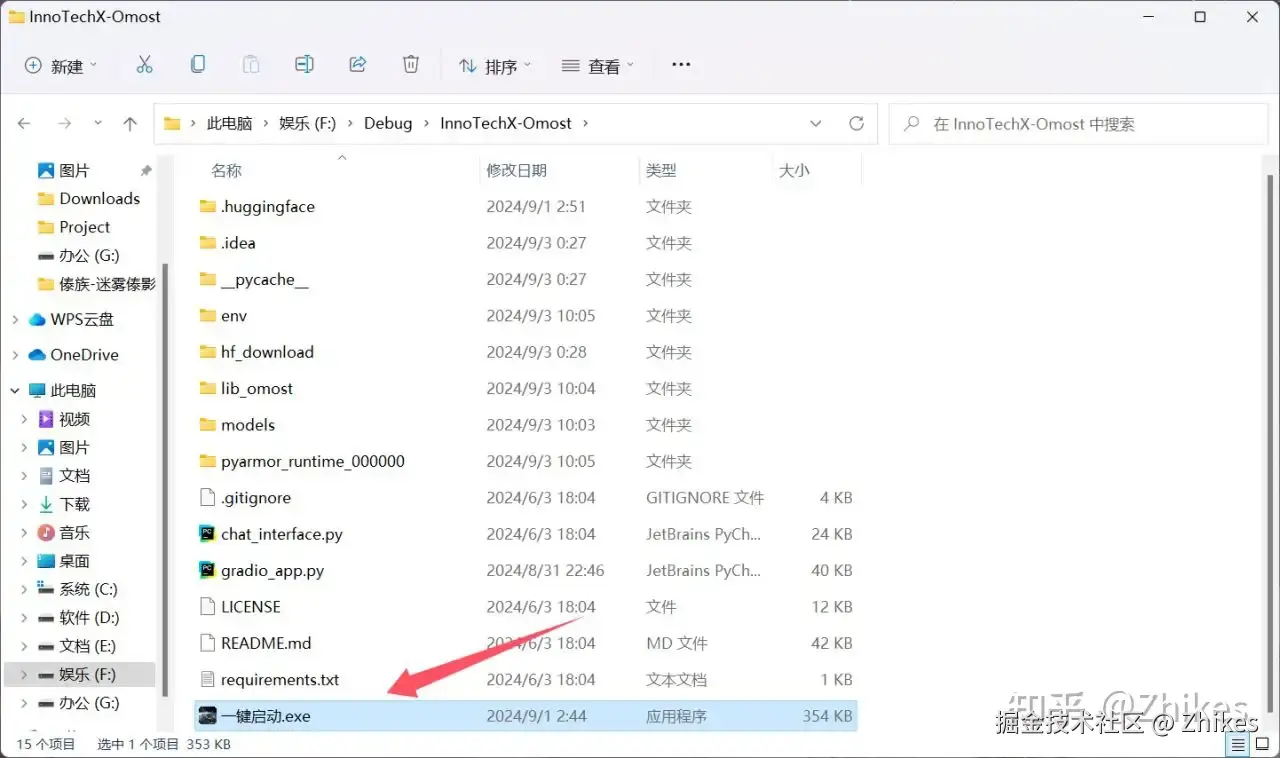The height and width of the screenshot is (758, 1280).
Task: Open 软件 (D:) drive in sidebar
Action: click(80, 618)
